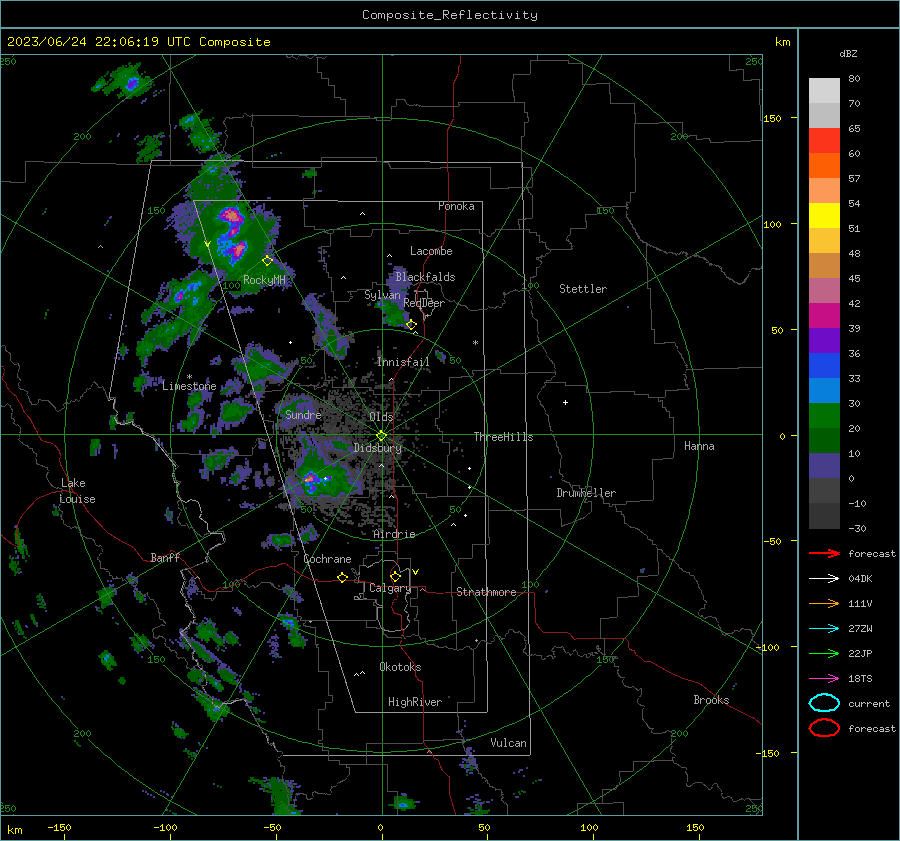Click the orange 111V arrow legend icon
The image size is (900, 841).
tap(824, 603)
